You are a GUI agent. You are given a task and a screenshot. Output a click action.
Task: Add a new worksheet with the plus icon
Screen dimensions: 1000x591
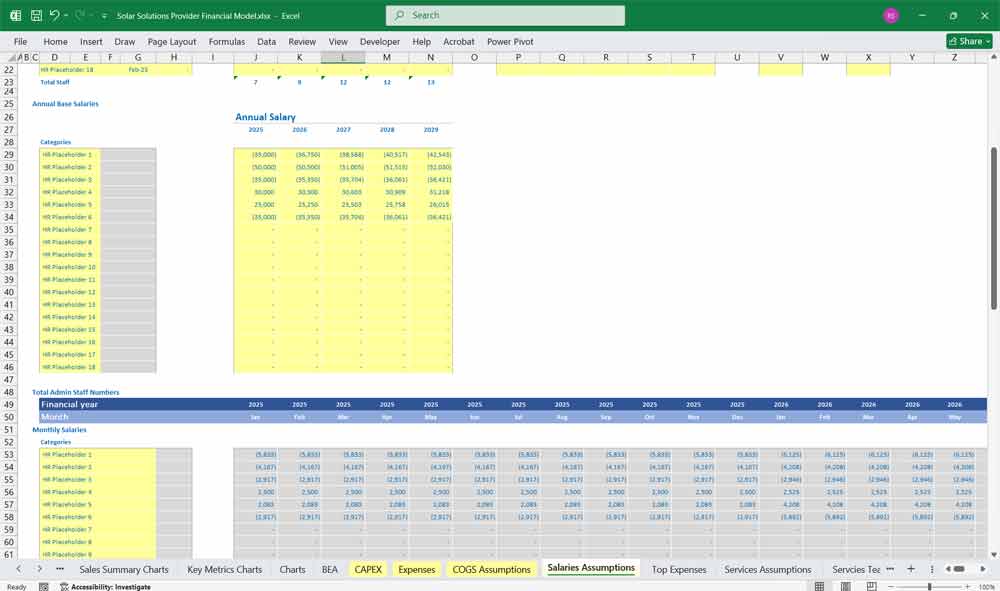pos(911,568)
